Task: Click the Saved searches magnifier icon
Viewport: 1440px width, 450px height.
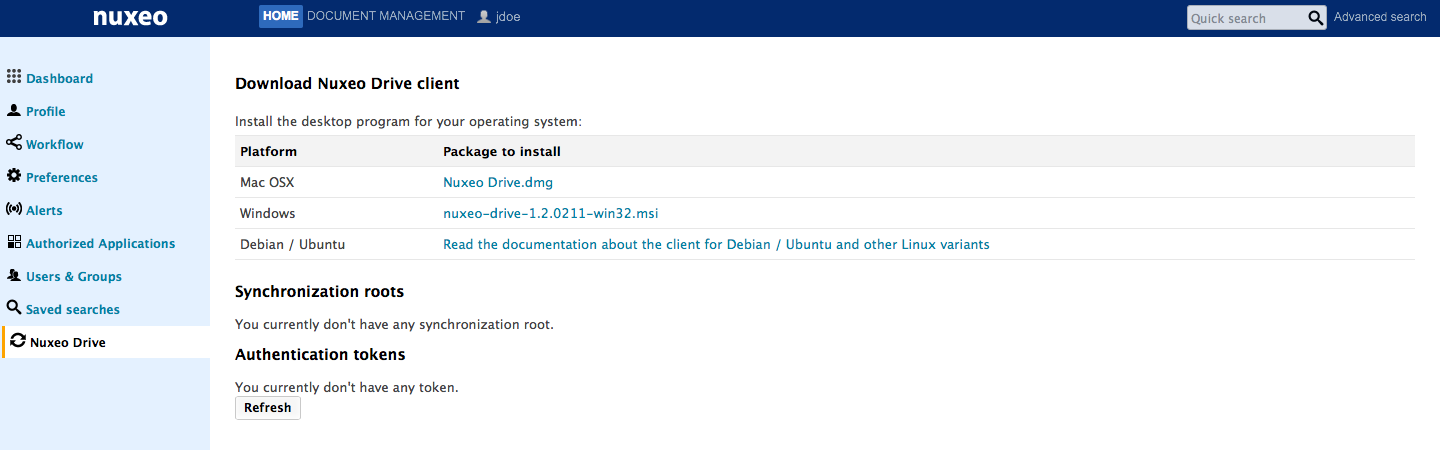Action: click(x=14, y=308)
